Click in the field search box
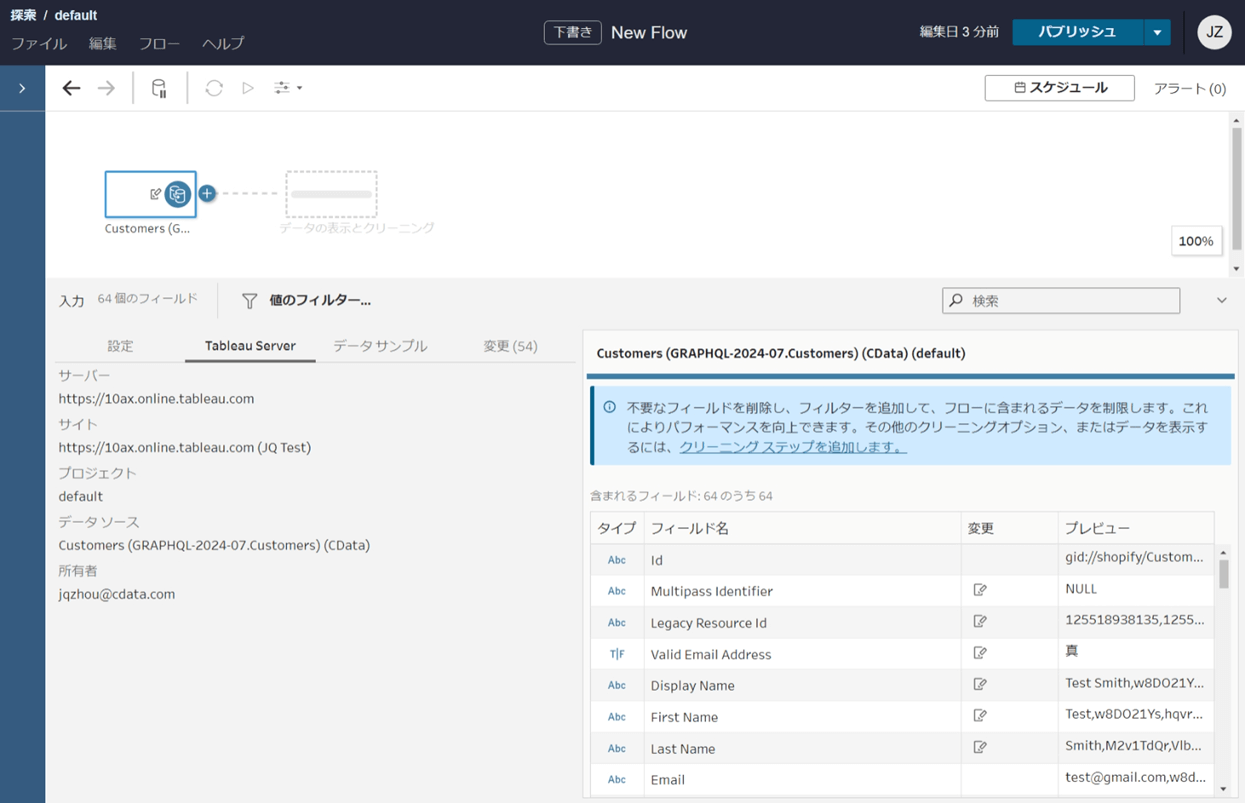Image resolution: width=1245 pixels, height=803 pixels. [x=1061, y=300]
